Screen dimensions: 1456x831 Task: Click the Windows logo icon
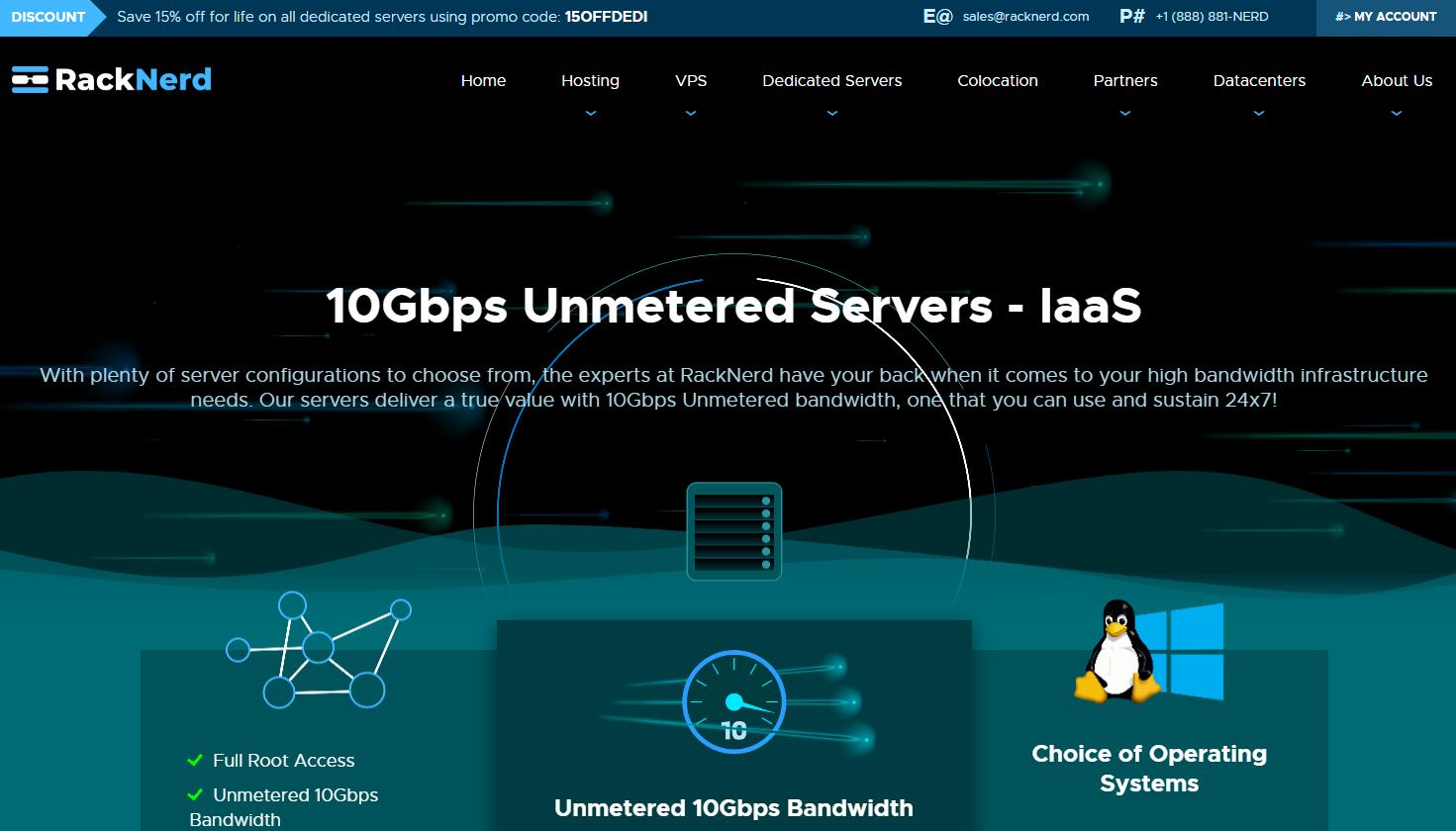[x=1183, y=652]
